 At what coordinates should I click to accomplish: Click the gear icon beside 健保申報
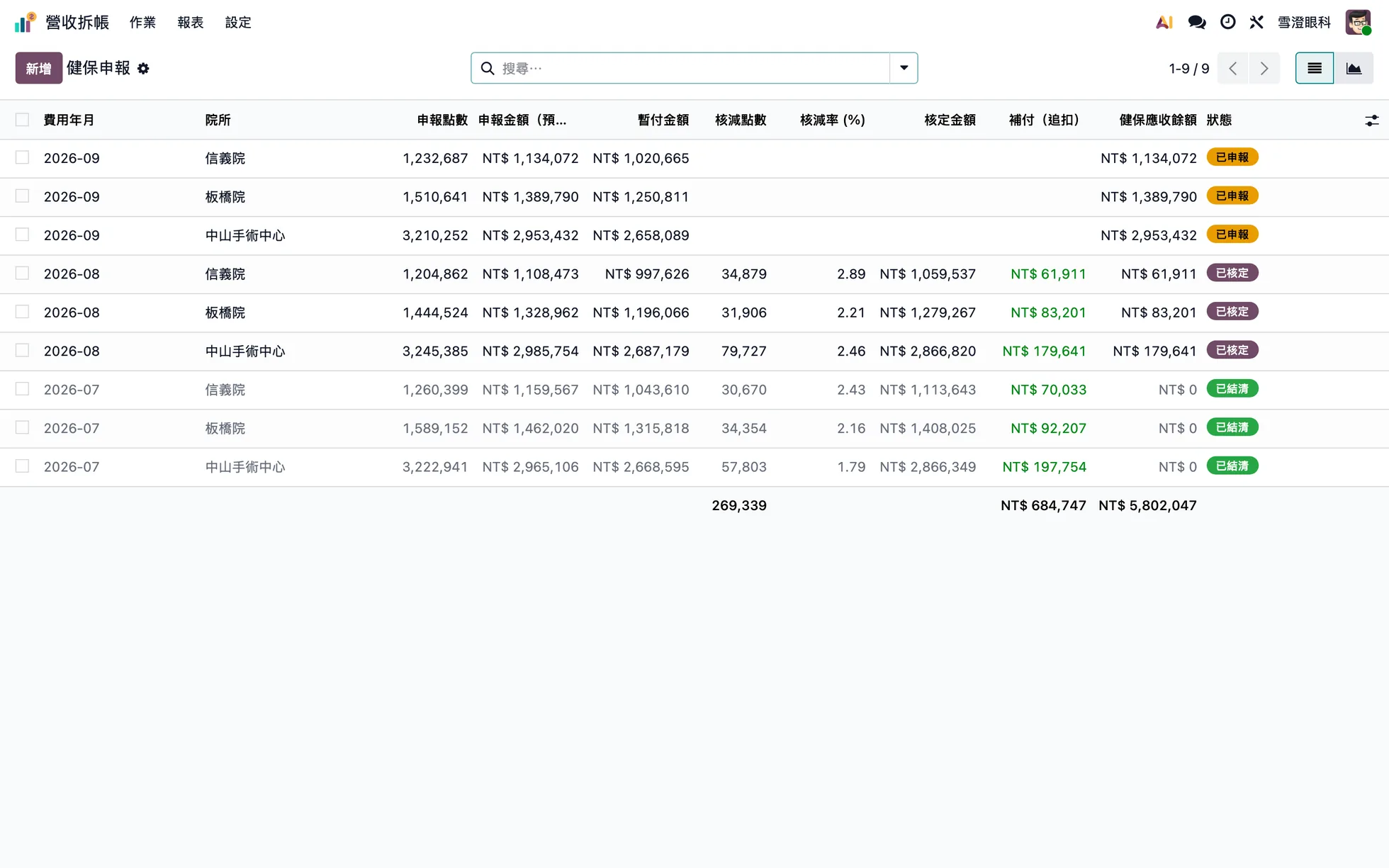tap(143, 69)
